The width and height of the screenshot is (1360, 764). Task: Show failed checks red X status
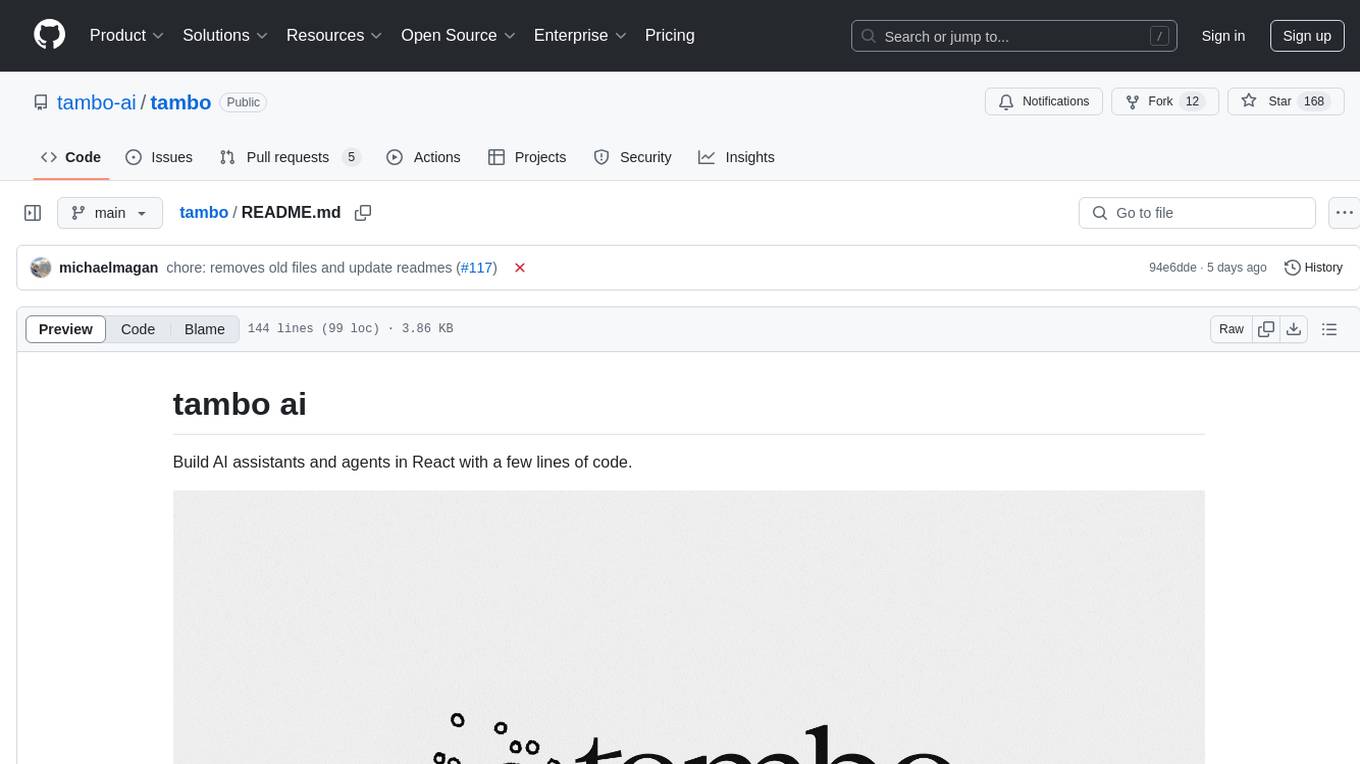[x=520, y=268]
